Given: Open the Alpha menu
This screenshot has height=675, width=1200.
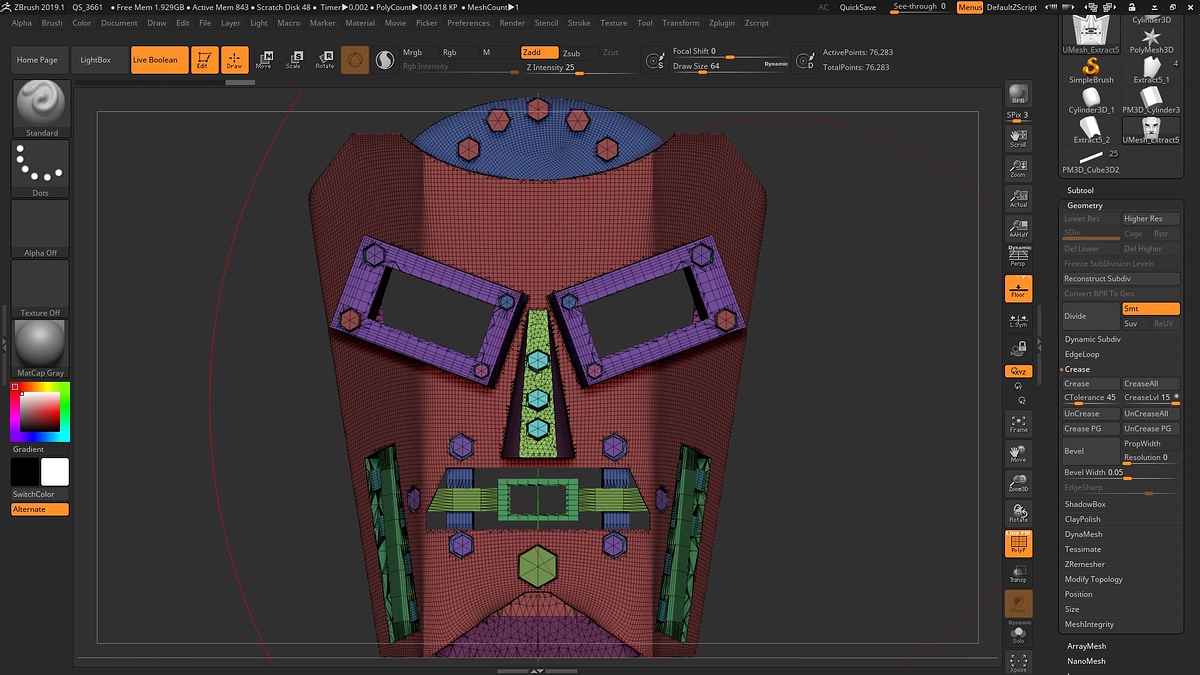Looking at the screenshot, I should coord(22,23).
